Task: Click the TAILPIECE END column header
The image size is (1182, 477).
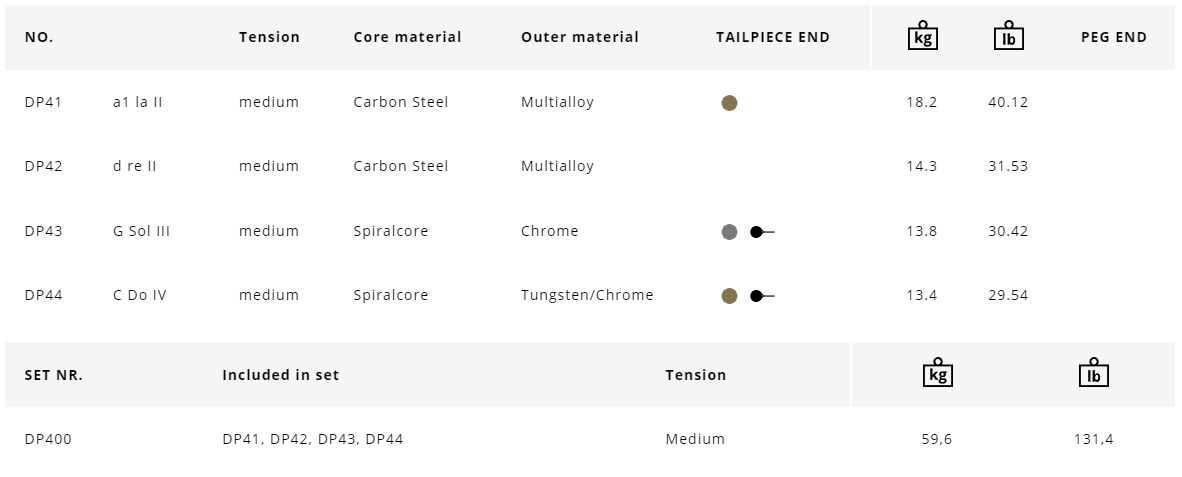Action: click(772, 37)
